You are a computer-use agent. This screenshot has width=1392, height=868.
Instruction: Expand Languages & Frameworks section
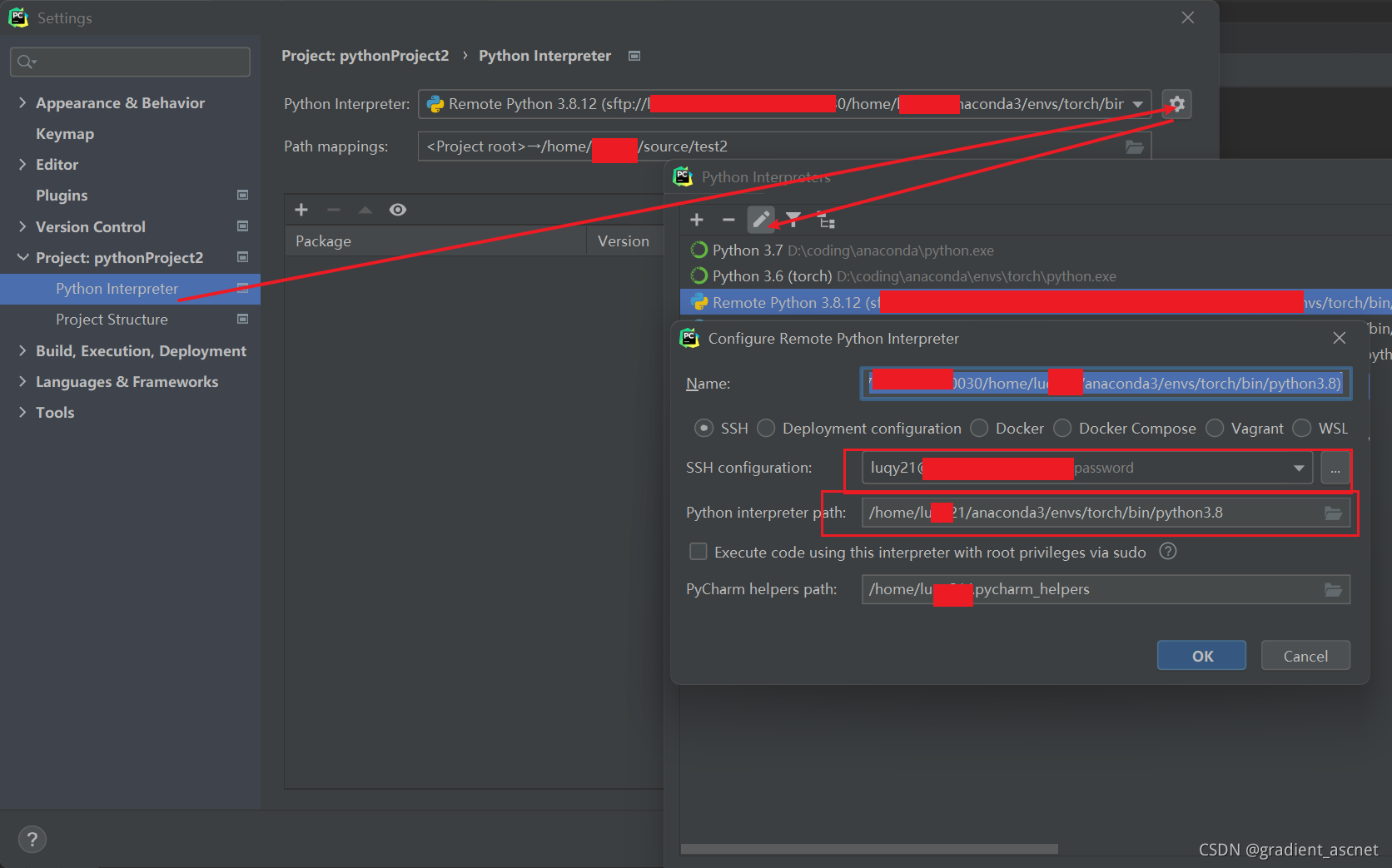22,381
